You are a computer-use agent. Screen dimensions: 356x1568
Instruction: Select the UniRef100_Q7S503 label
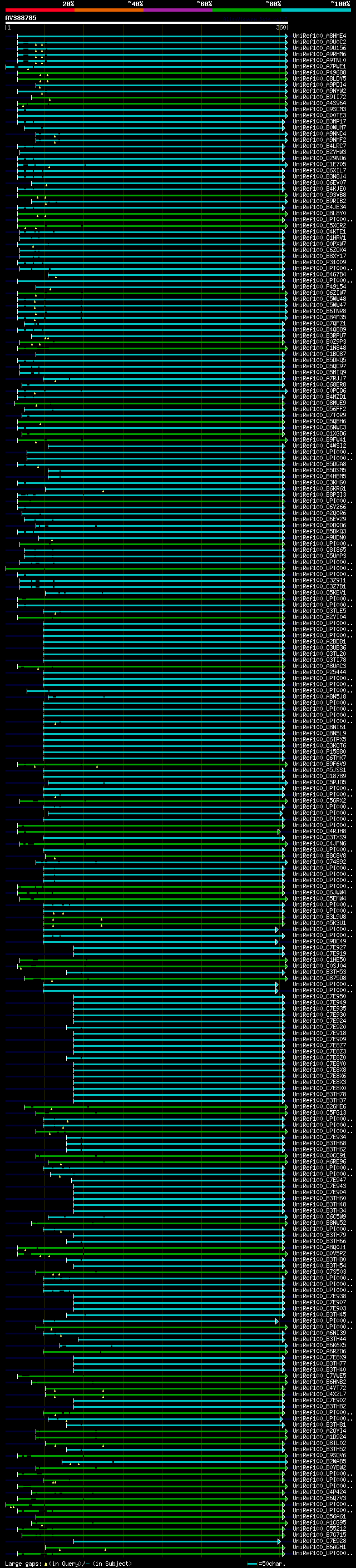pos(319,1272)
